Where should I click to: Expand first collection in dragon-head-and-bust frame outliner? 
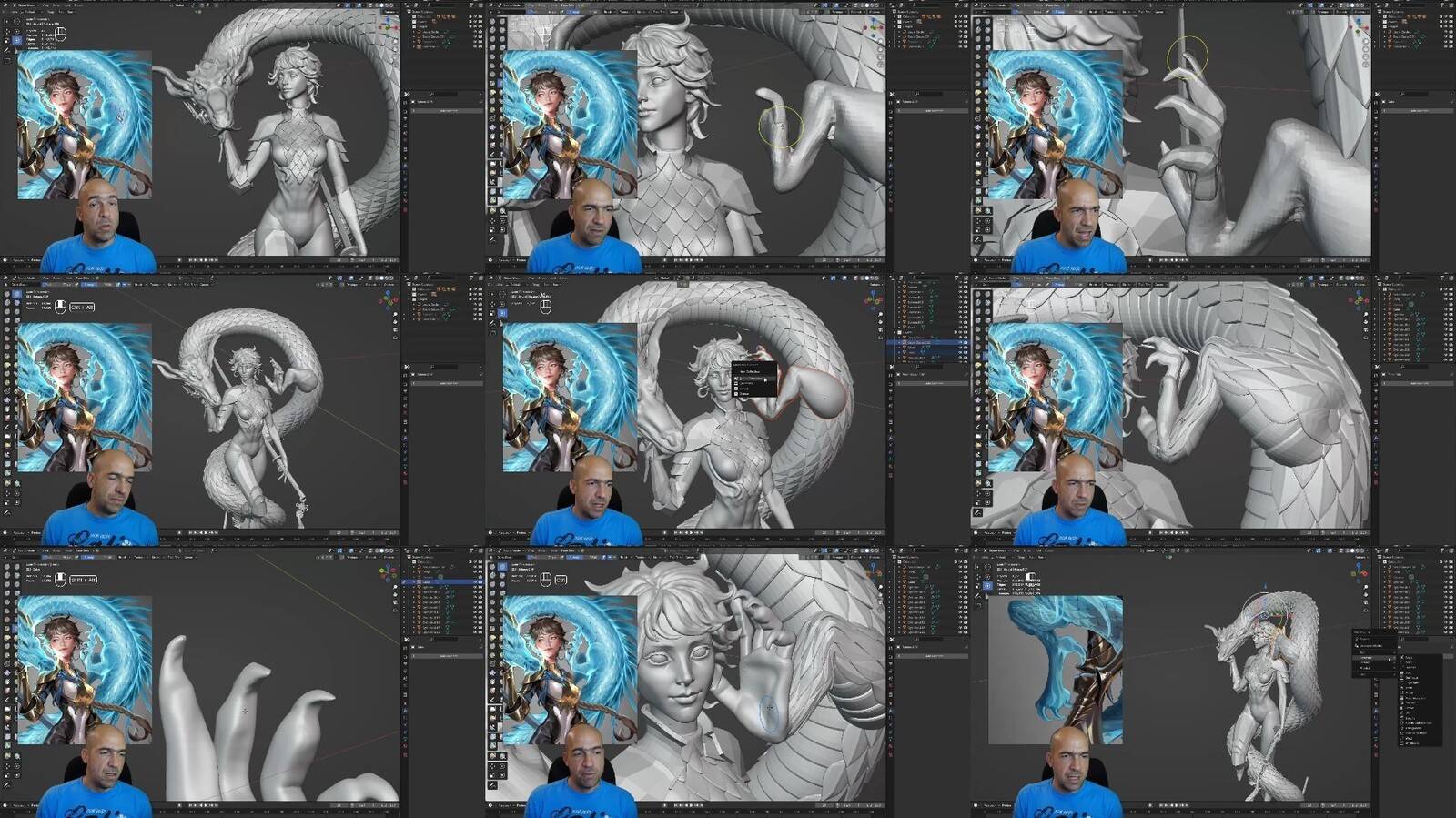tap(409, 16)
